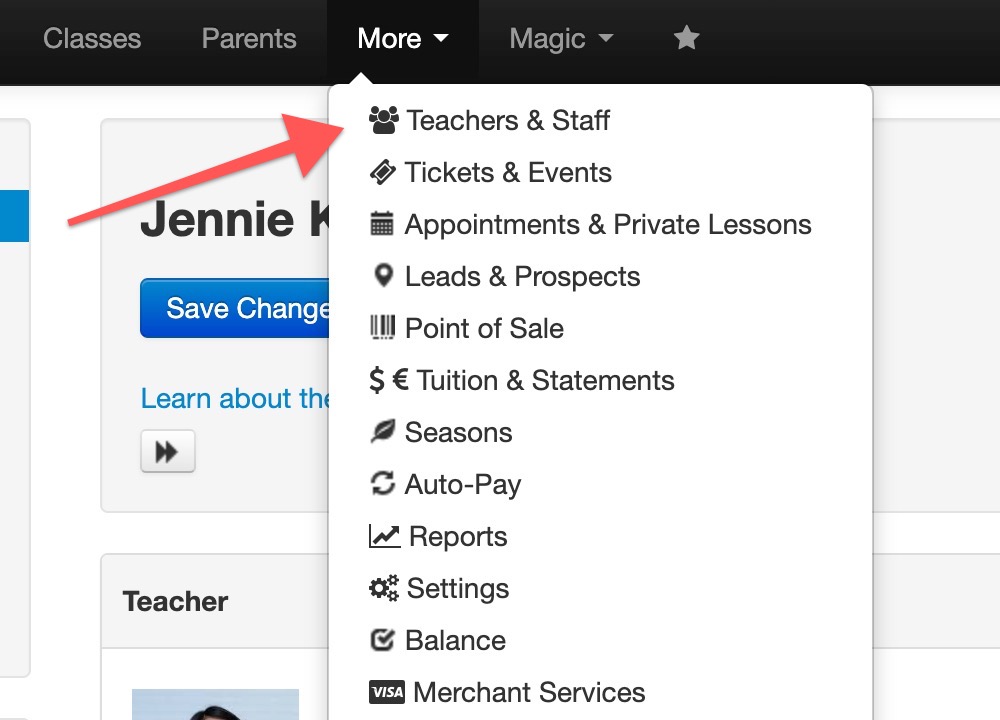Click the Seasons leaf icon
This screenshot has height=720, width=1000.
click(383, 431)
